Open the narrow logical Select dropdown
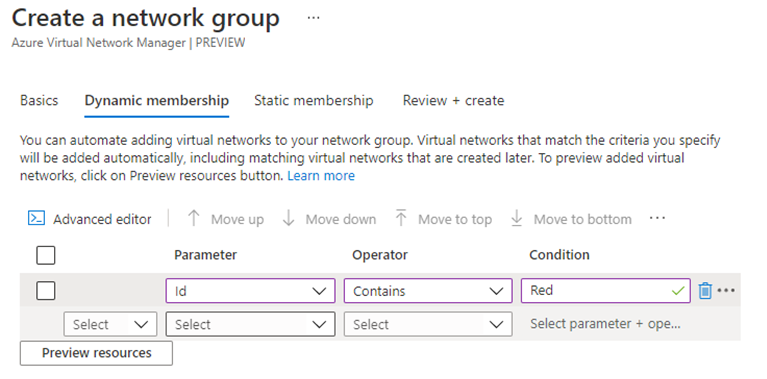767x379 pixels. 110,324
